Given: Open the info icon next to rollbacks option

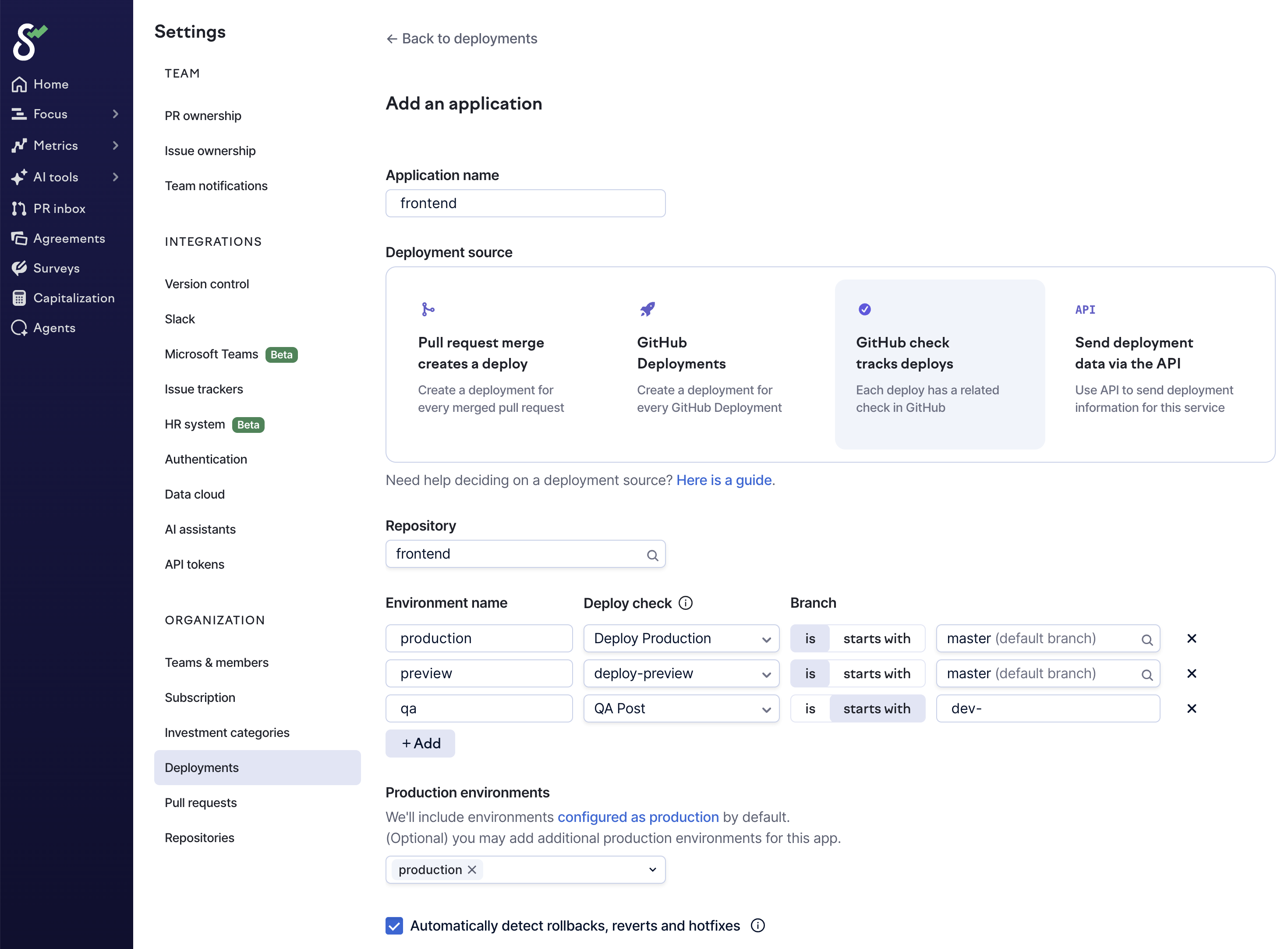Looking at the screenshot, I should point(757,925).
